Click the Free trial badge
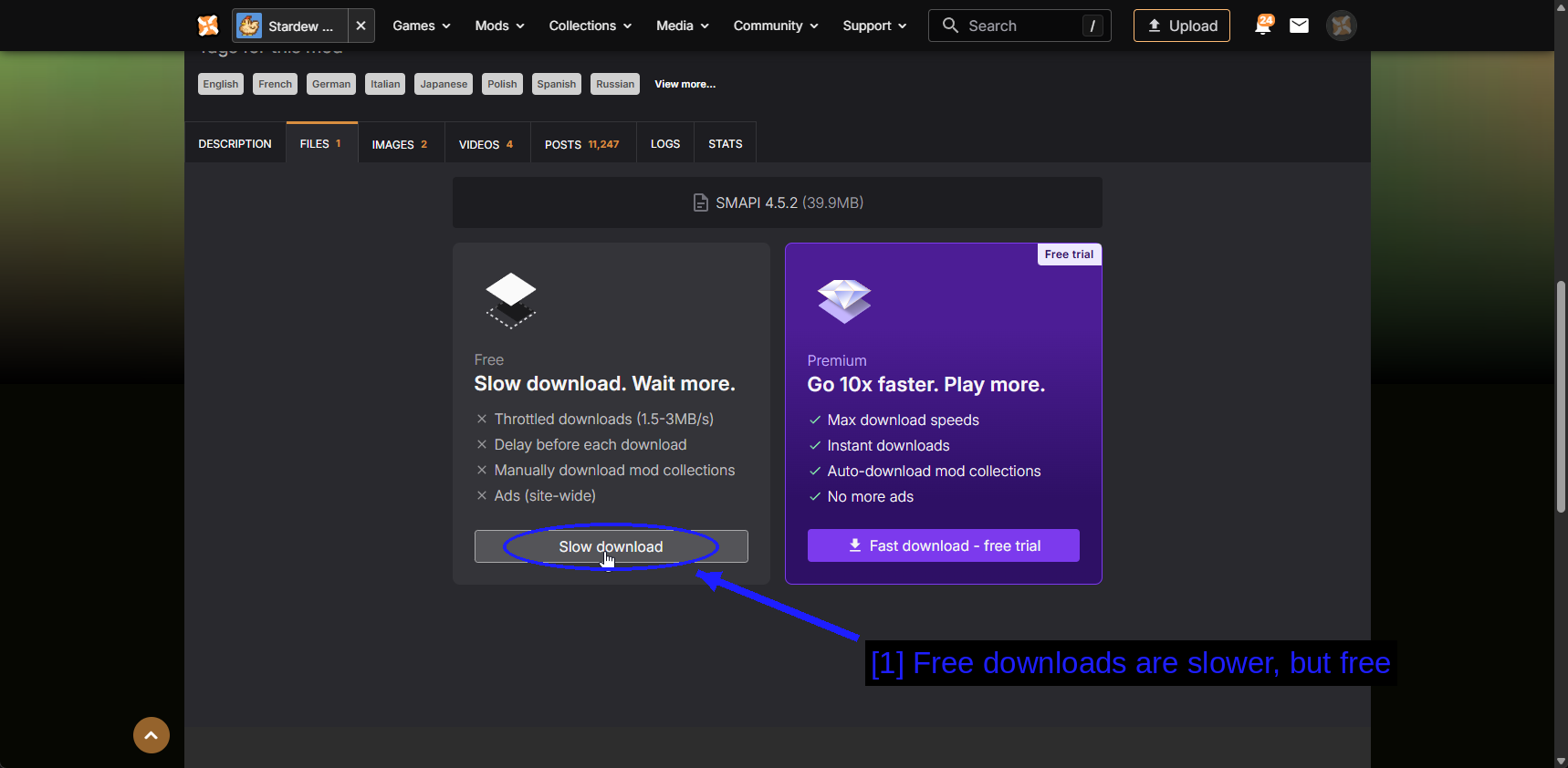The width and height of the screenshot is (1568, 768). pos(1069,254)
